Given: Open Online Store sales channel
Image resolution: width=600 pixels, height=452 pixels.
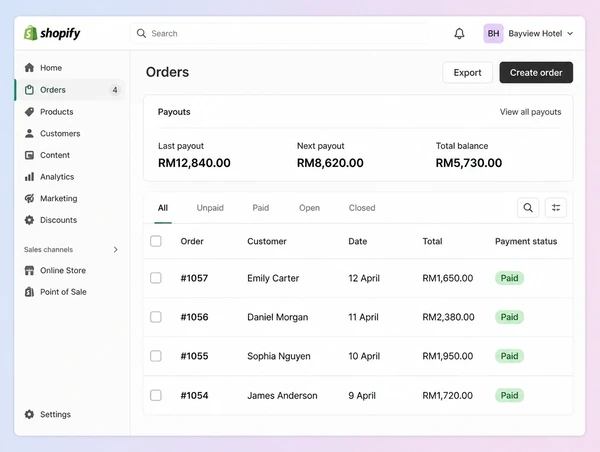Looking at the screenshot, I should [x=70, y=271].
